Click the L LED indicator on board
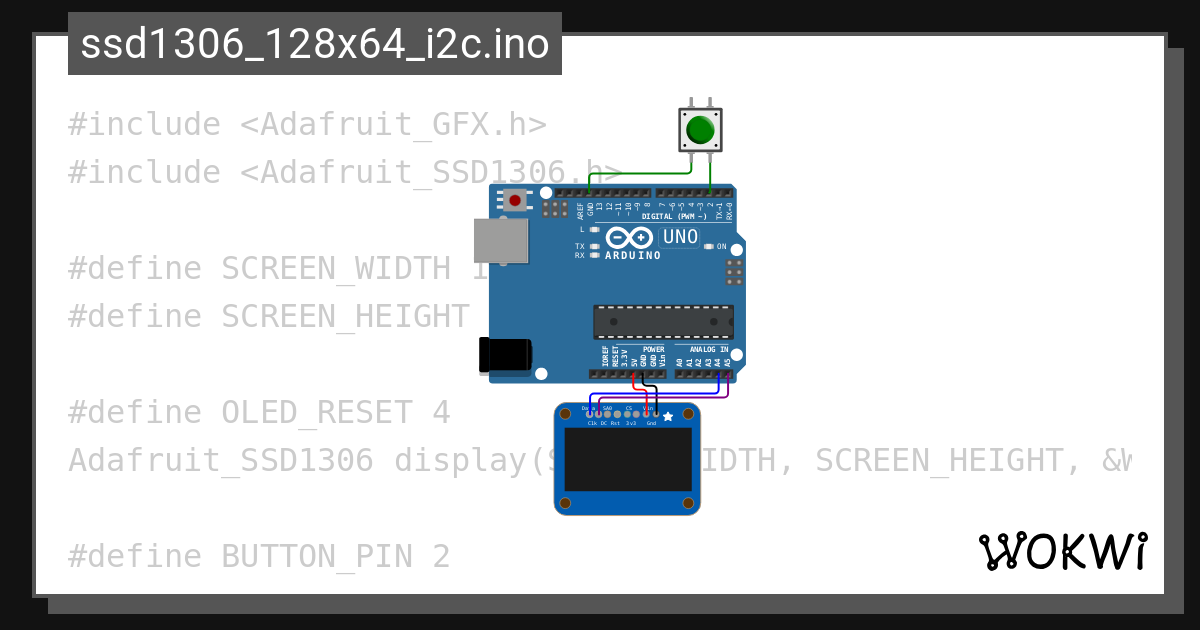The image size is (1200, 630). [595, 229]
